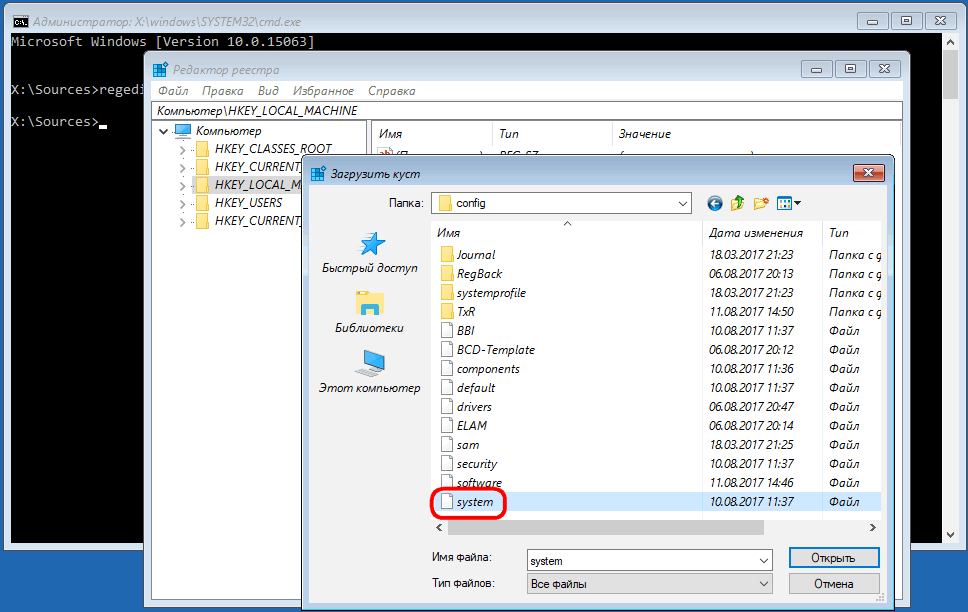968x612 pixels.
Task: Create a new folder icon
Action: [x=761, y=203]
